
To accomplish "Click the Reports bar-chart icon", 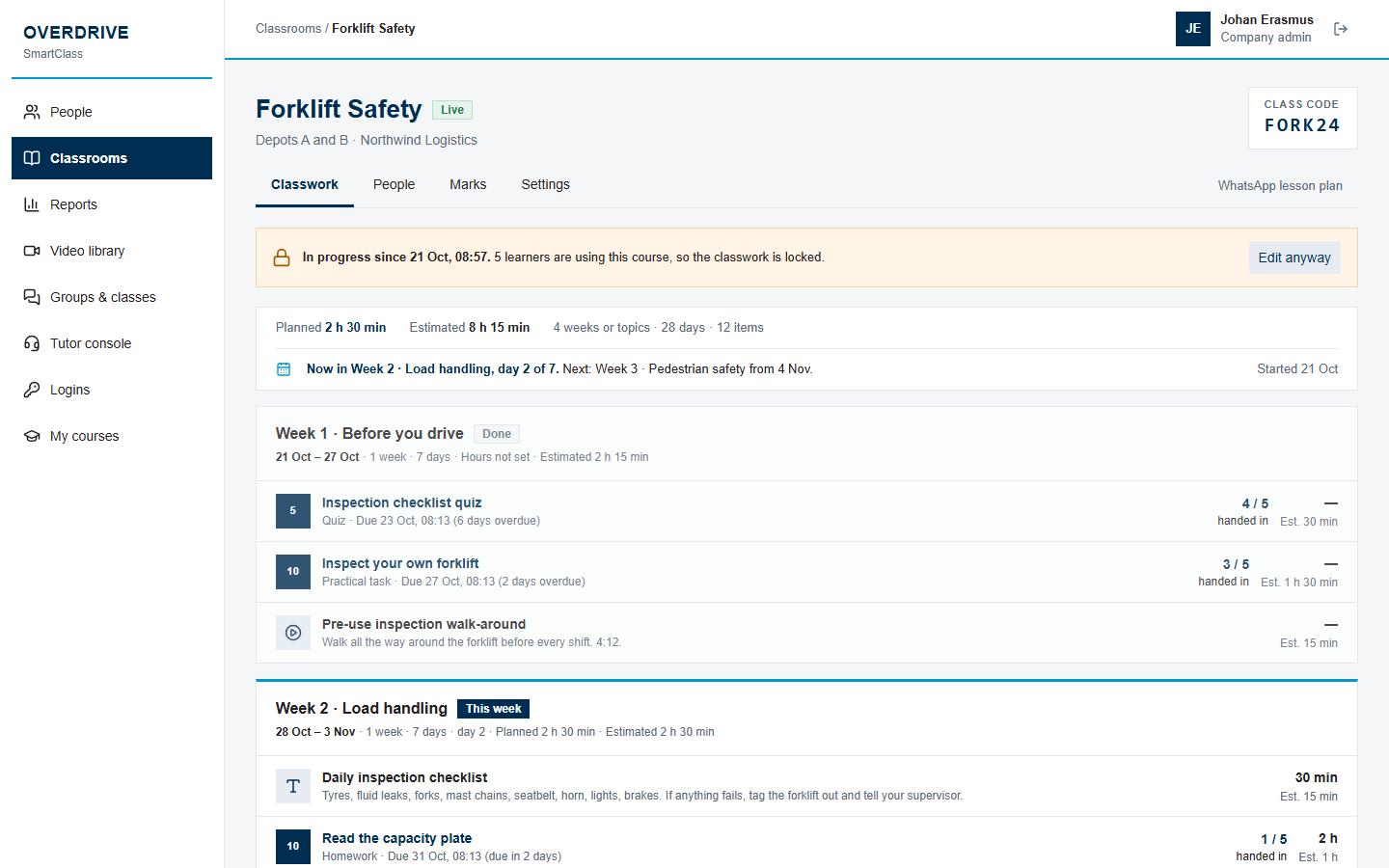I will click(x=32, y=204).
